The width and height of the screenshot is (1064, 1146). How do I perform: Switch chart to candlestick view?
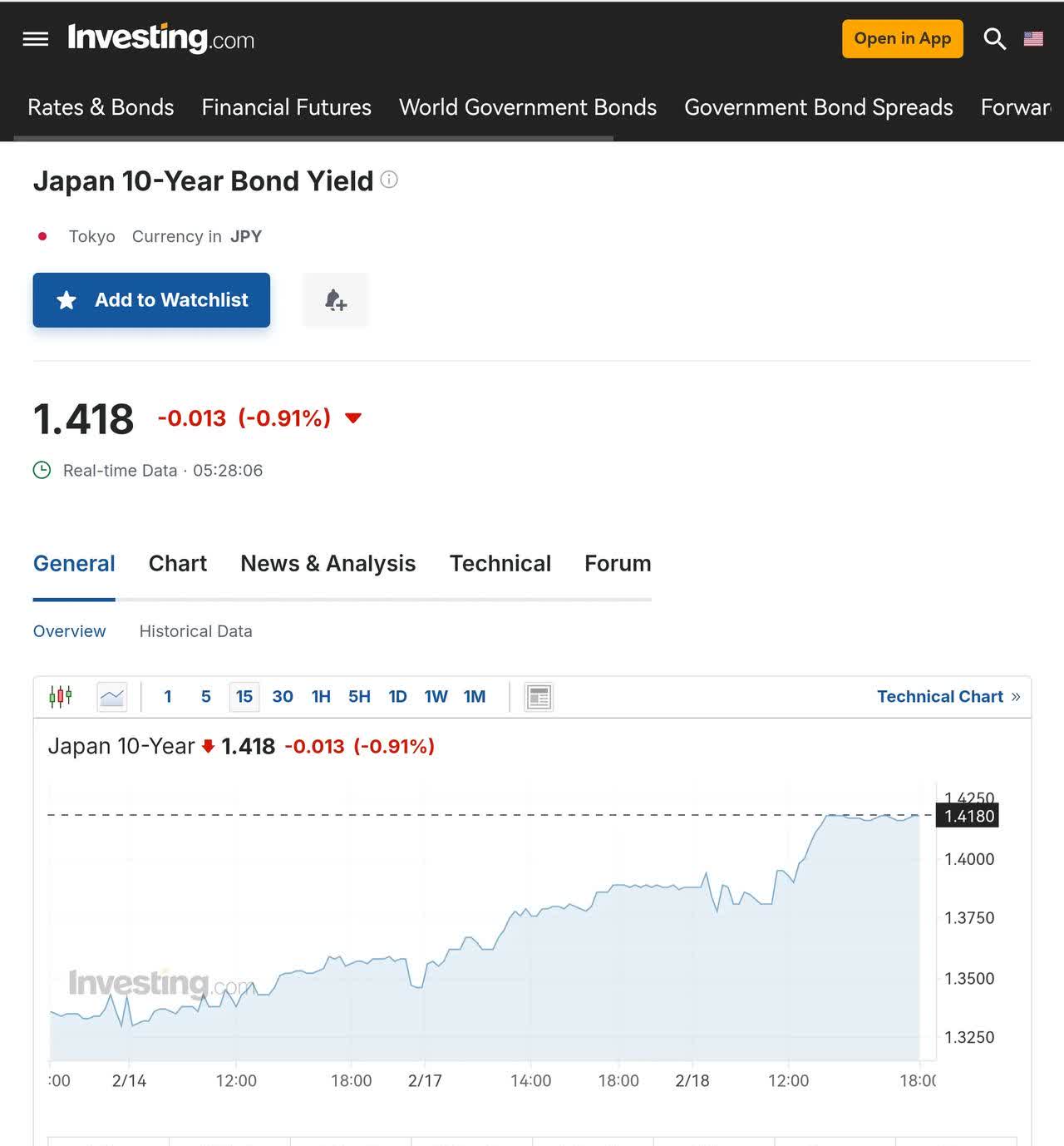61,697
